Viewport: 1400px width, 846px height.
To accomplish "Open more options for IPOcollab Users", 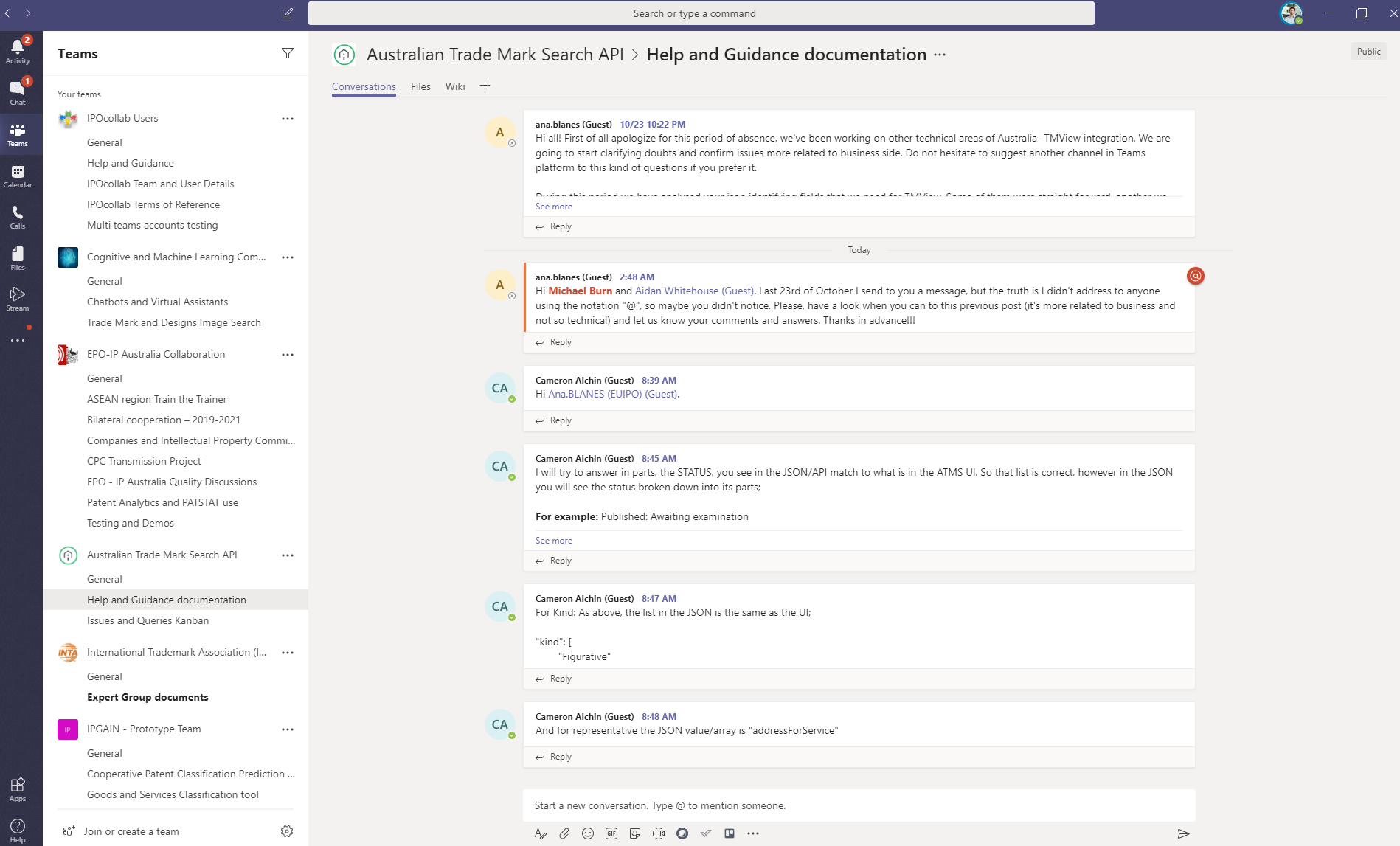I will (x=288, y=119).
